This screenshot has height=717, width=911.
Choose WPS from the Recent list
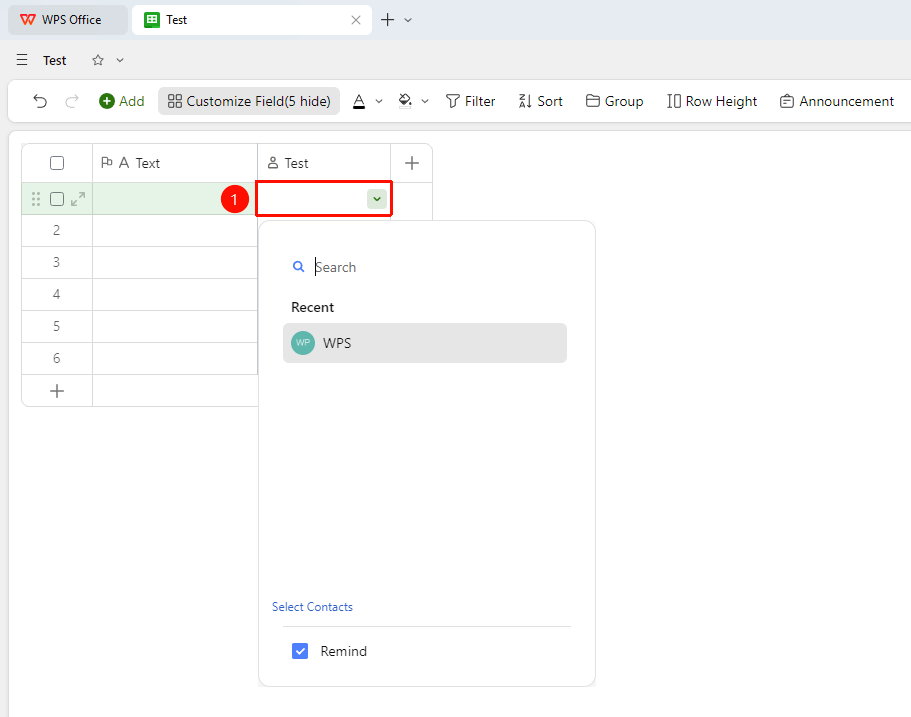point(425,343)
